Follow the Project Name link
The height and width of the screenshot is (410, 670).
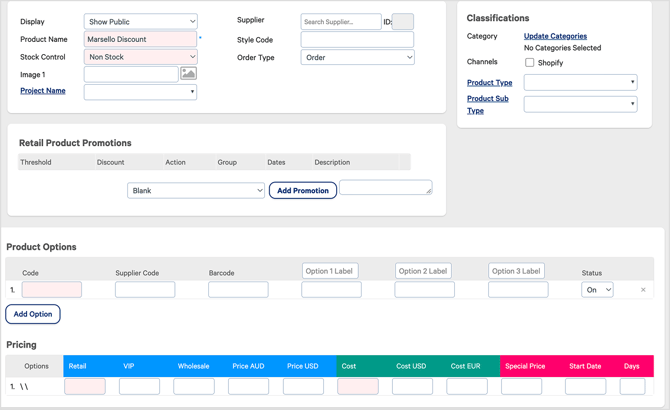click(x=43, y=91)
